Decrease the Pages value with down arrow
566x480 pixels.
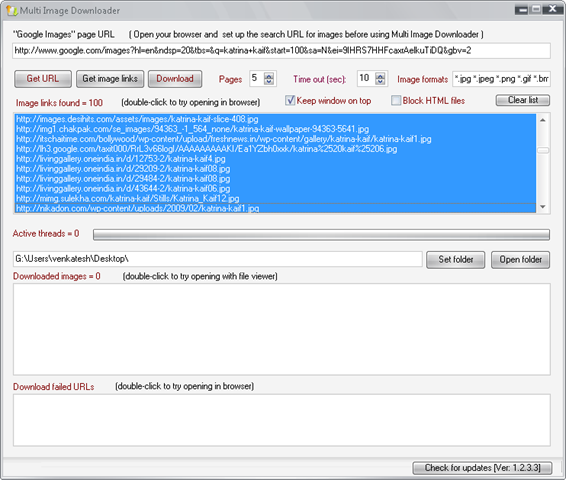pyautogui.click(x=269, y=82)
